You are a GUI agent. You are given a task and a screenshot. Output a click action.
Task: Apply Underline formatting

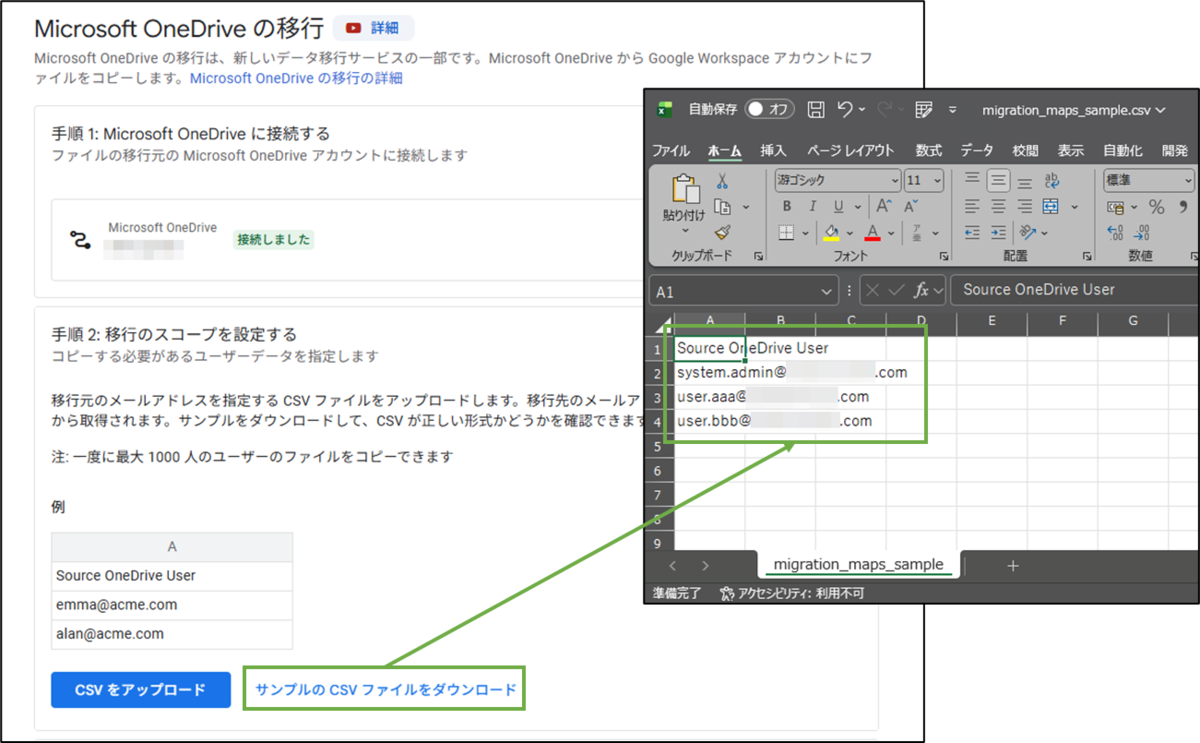(x=838, y=206)
